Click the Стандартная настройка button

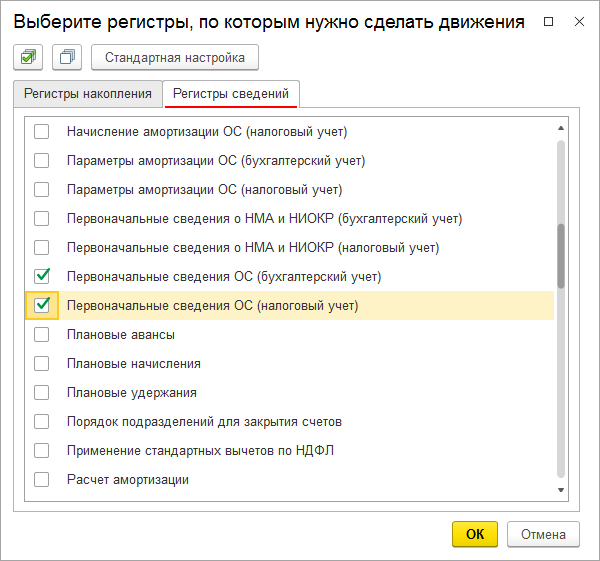(175, 58)
